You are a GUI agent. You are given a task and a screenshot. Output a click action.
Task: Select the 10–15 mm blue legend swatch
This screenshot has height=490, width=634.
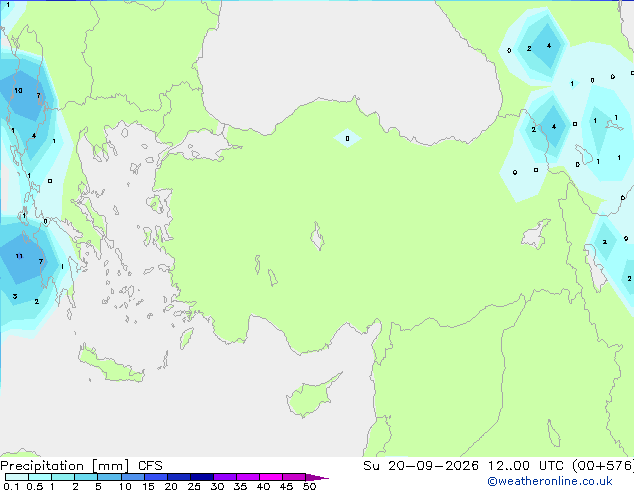point(133,477)
